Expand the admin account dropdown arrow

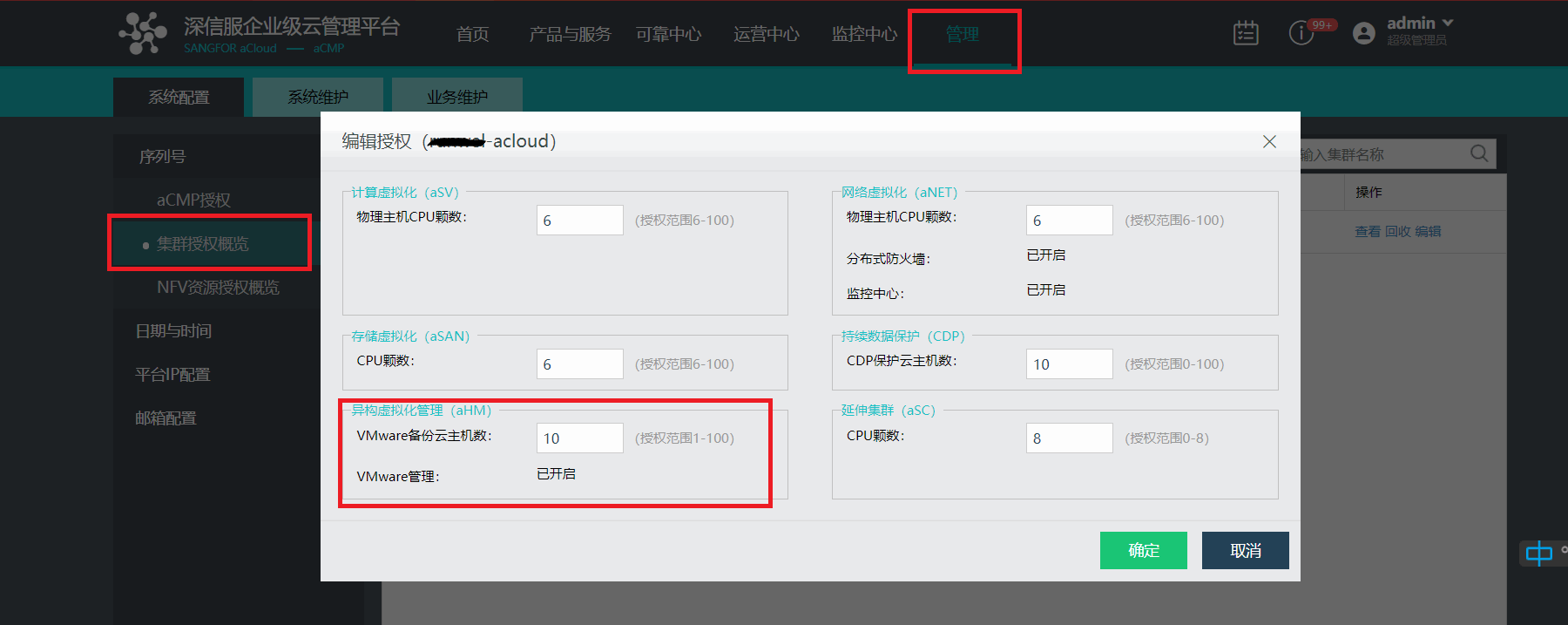click(x=1448, y=23)
